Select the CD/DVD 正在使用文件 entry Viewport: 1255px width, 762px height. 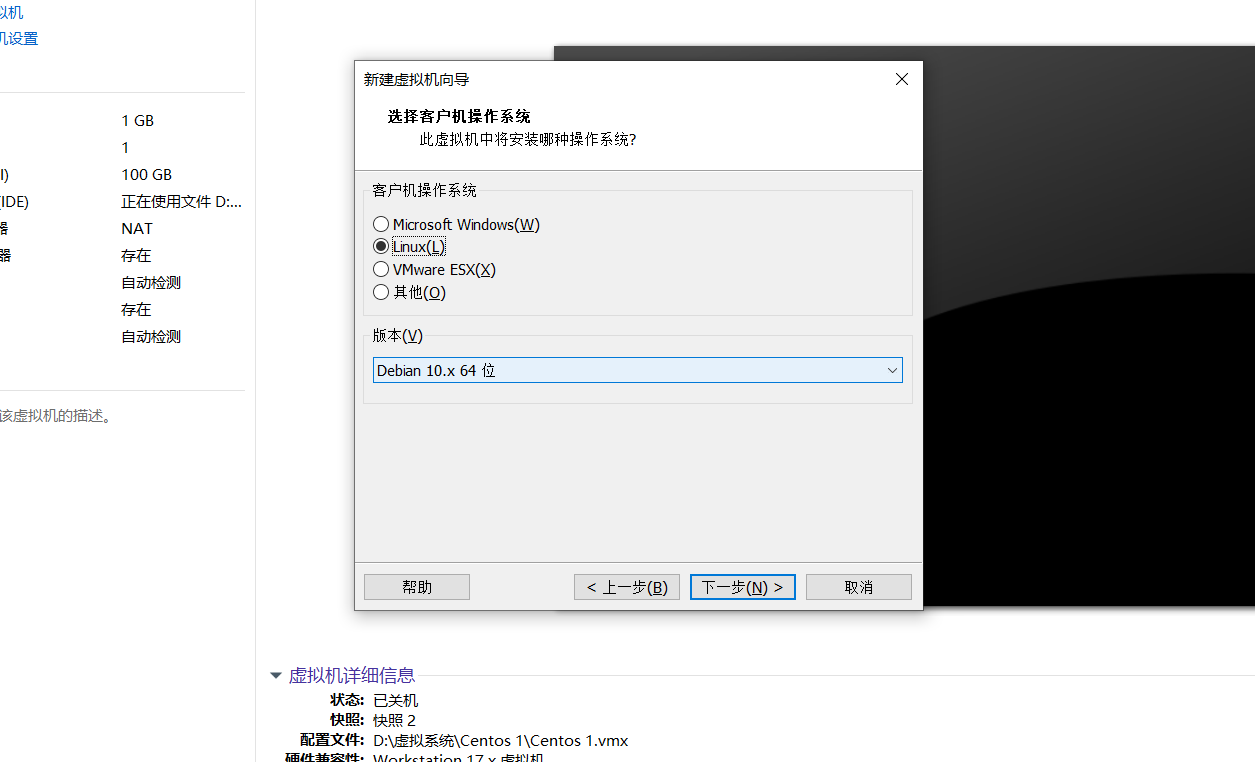click(x=181, y=201)
